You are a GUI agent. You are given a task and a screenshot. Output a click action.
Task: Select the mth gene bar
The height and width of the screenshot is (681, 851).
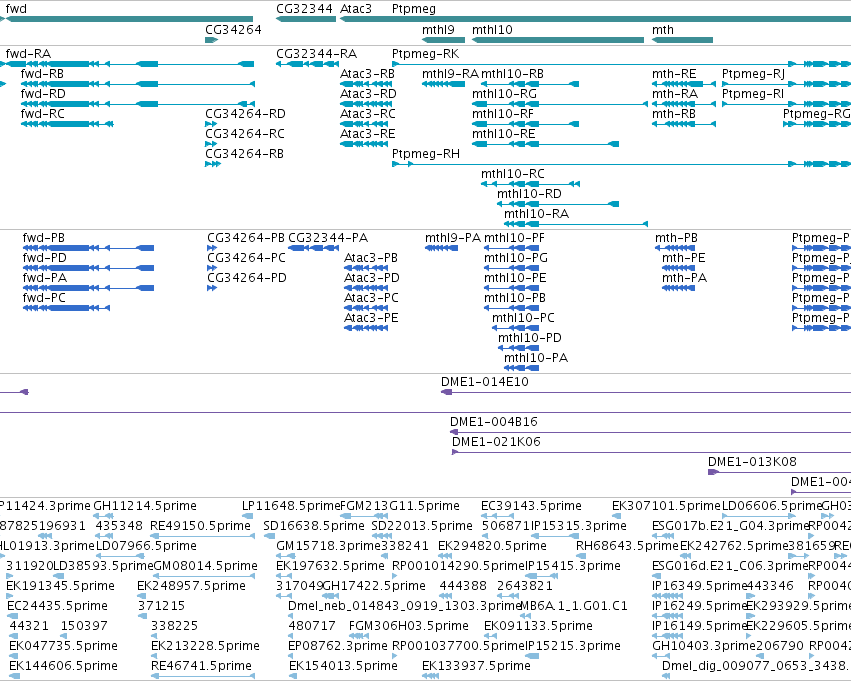tap(682, 40)
